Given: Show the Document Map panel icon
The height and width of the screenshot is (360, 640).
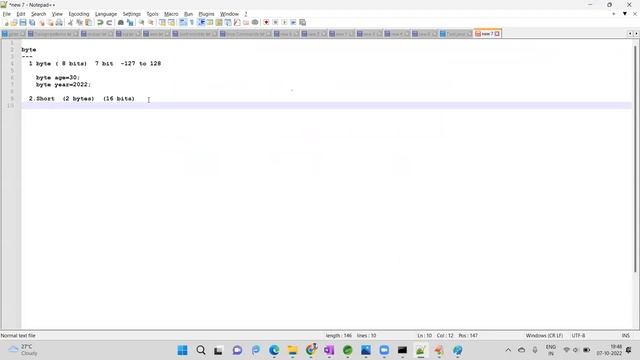Looking at the screenshot, I should [x=219, y=22].
